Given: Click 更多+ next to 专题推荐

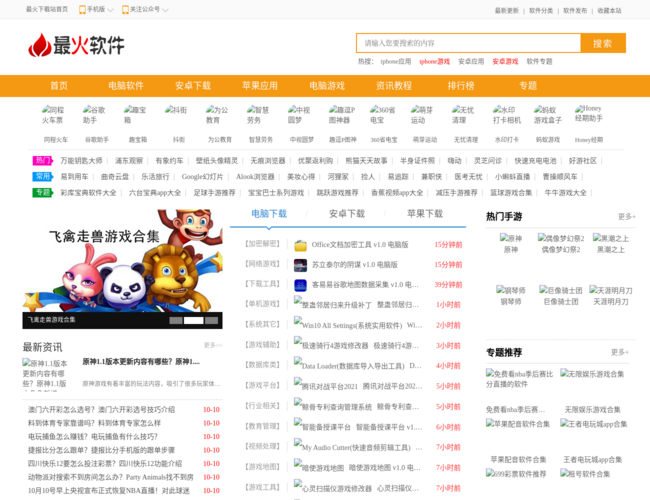Looking at the screenshot, I should [620, 352].
